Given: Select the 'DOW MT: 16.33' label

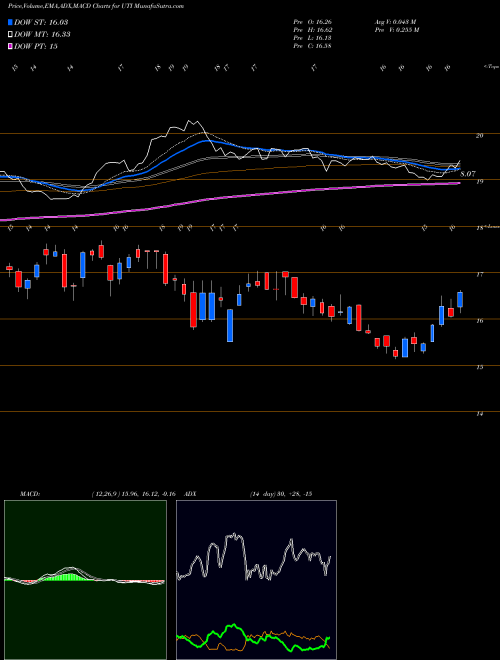Looking at the screenshot, I should pos(42,35).
